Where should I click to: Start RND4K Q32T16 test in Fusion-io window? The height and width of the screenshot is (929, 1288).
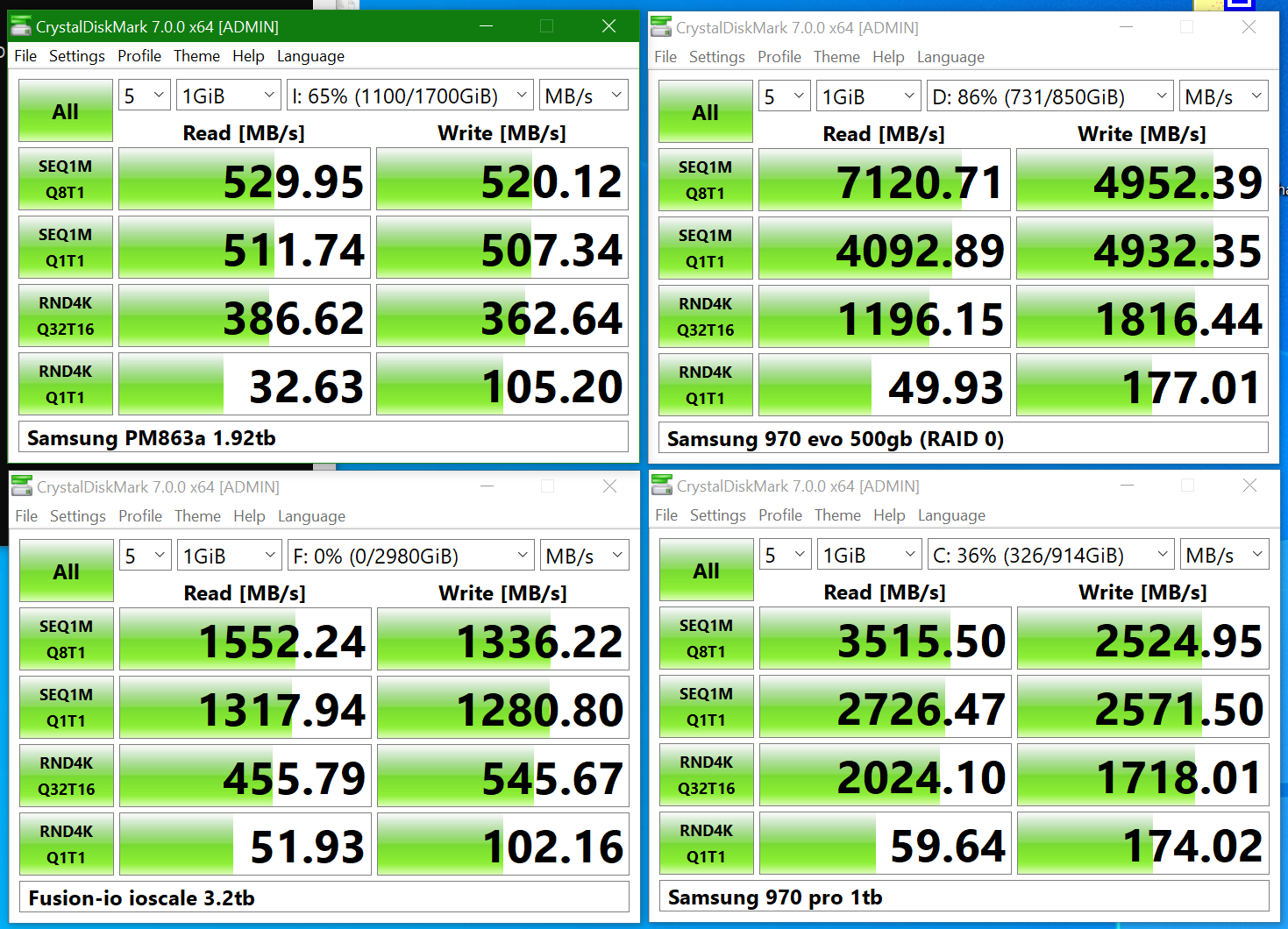pyautogui.click(x=67, y=776)
